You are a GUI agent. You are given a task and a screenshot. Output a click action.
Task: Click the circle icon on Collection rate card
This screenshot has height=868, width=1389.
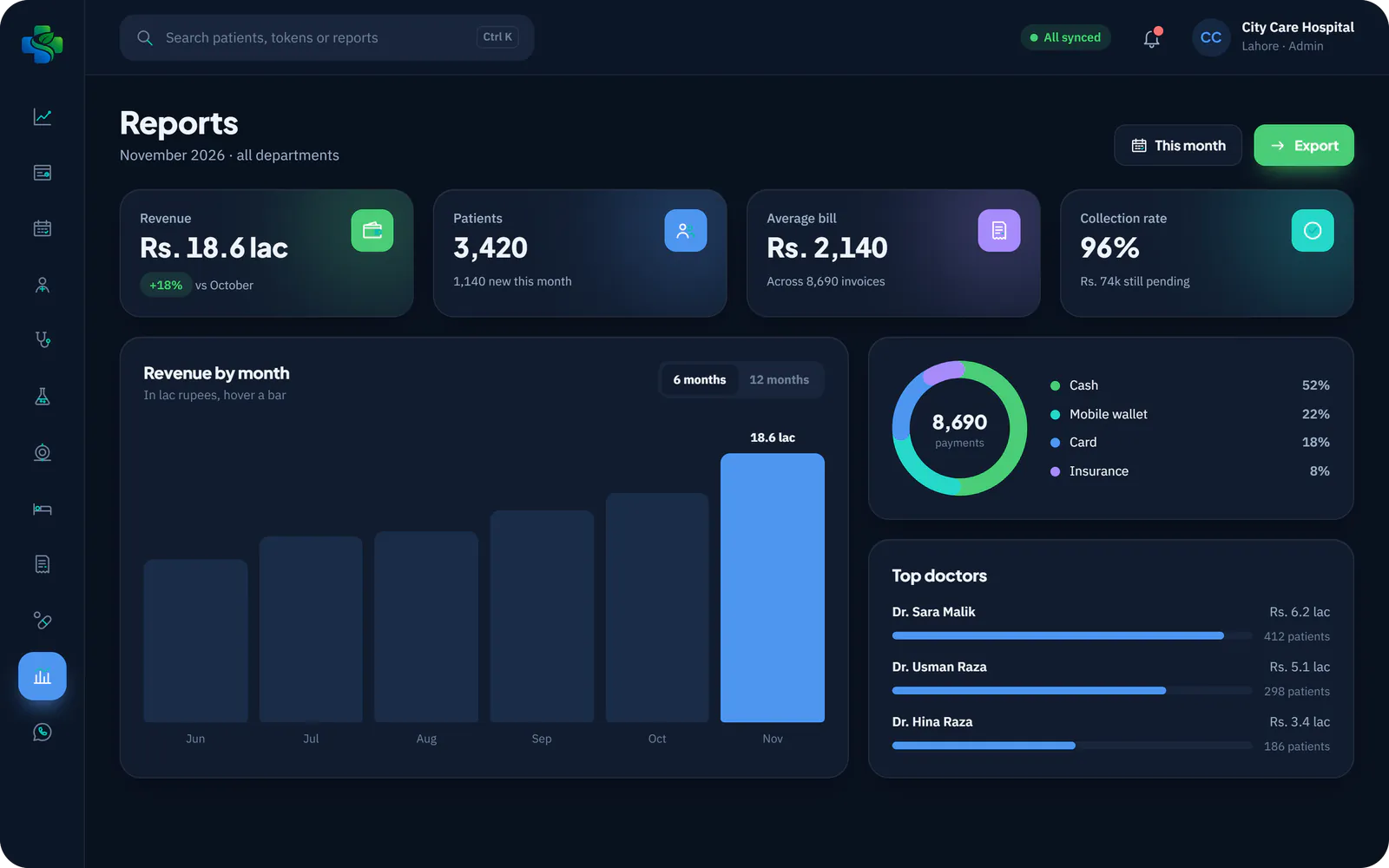click(x=1313, y=231)
